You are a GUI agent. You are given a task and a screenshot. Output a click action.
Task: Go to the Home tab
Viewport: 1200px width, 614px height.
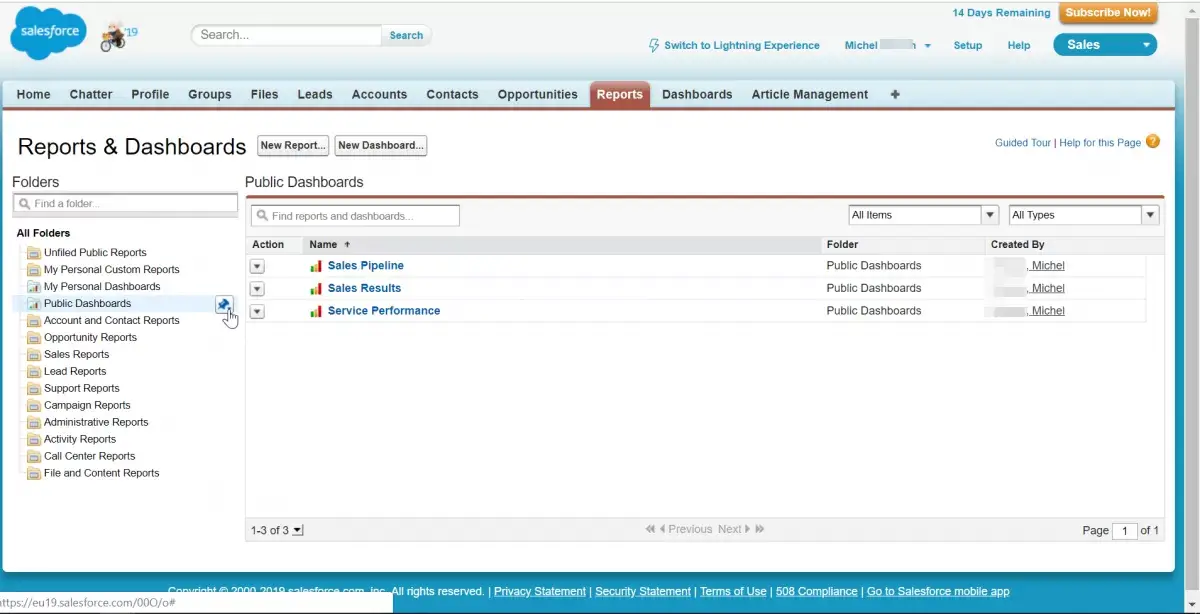(x=33, y=94)
